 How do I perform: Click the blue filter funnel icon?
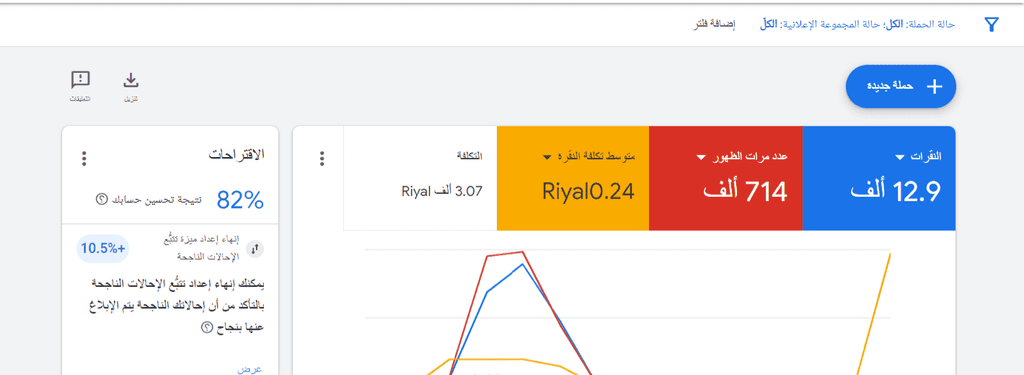pos(991,25)
